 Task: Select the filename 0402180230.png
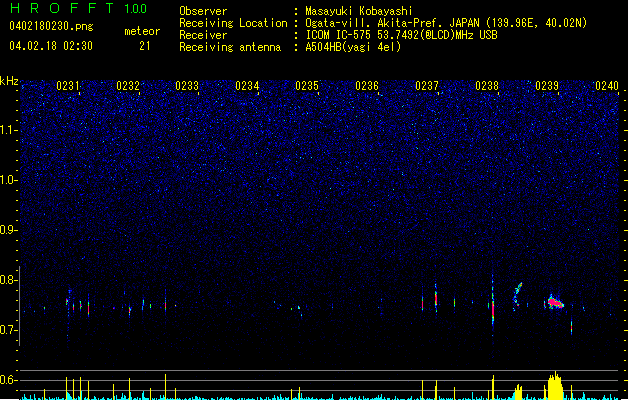[51, 26]
